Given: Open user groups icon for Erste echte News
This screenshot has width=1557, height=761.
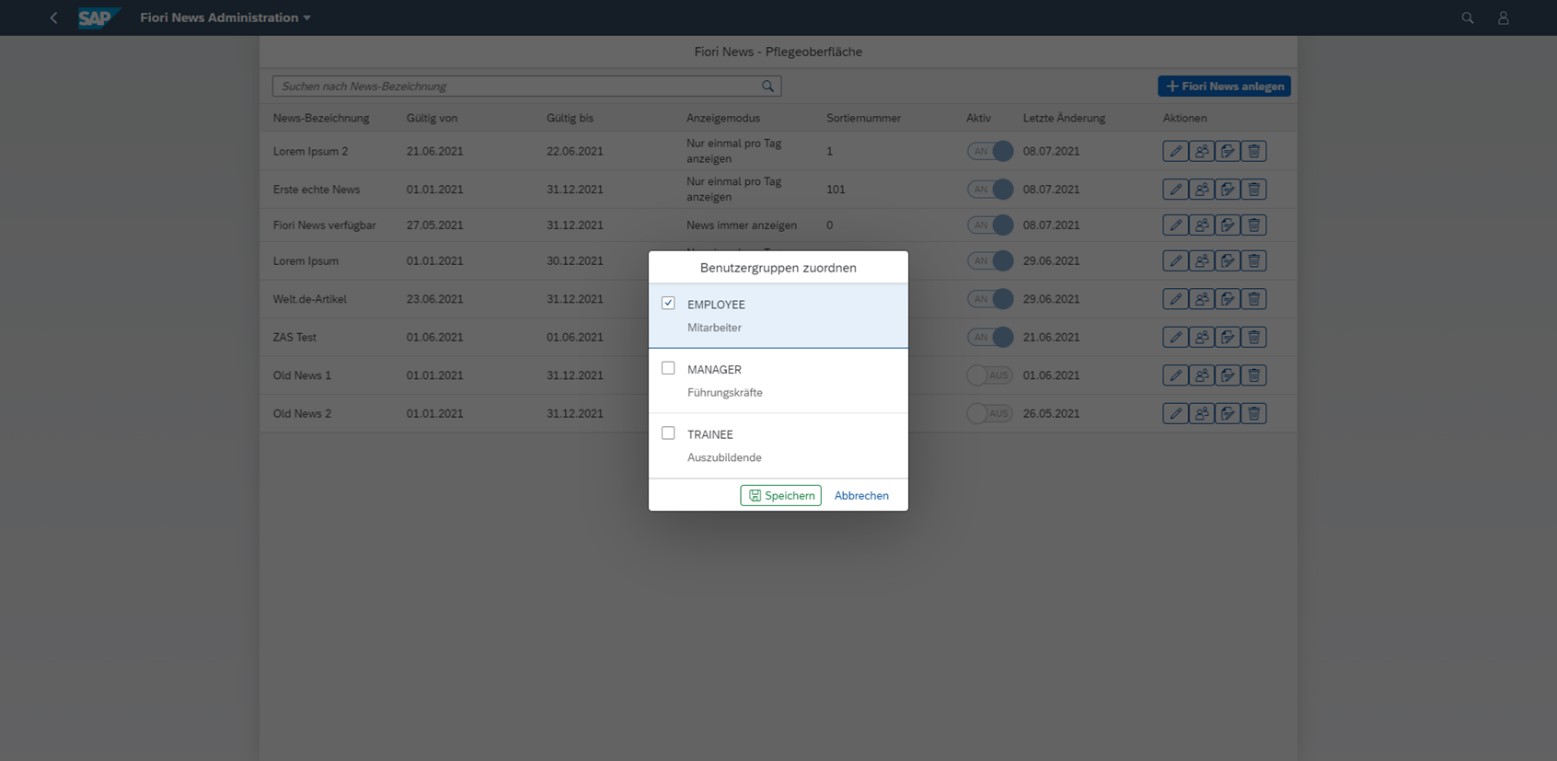Looking at the screenshot, I should (x=1201, y=189).
